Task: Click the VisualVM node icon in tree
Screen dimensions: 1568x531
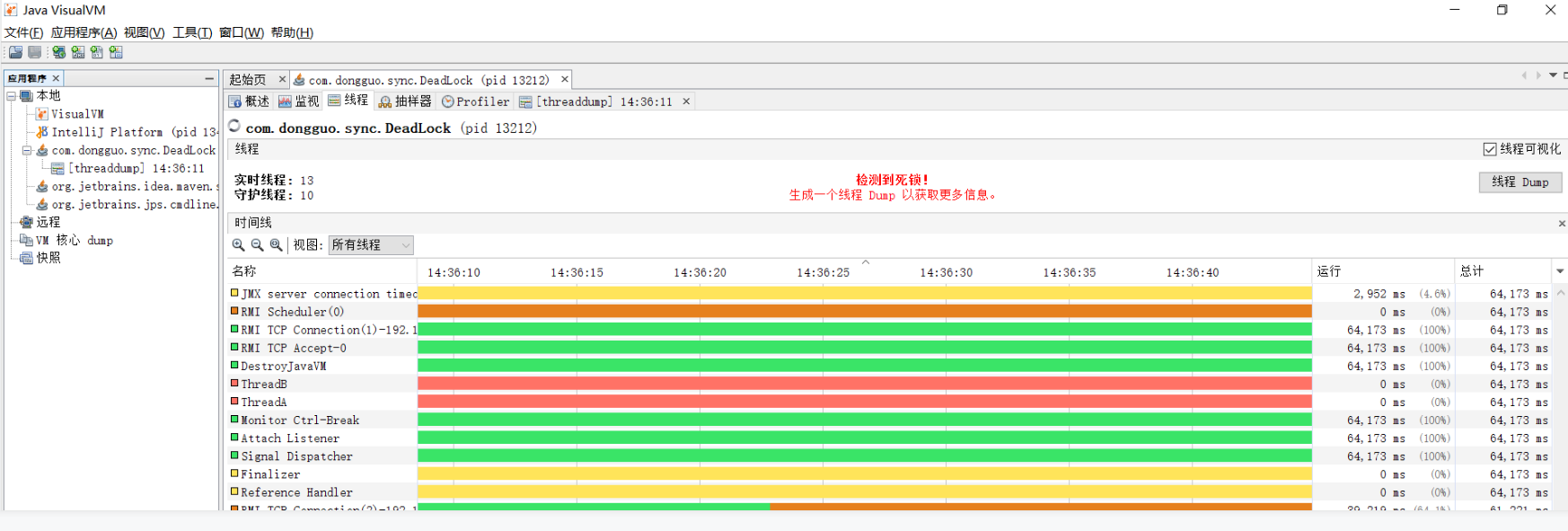Action: (42, 114)
